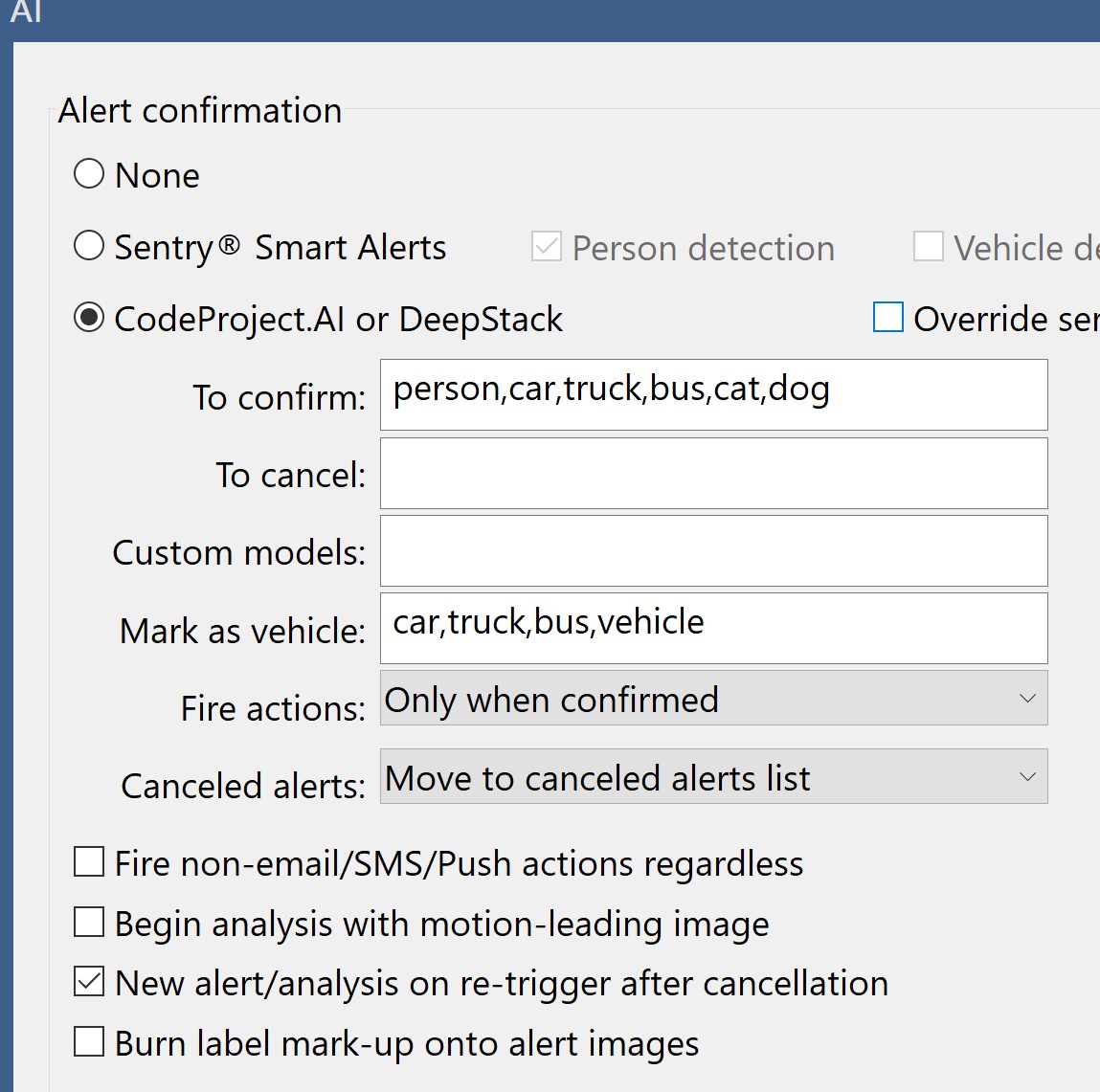Click the Fire actions dropdown arrow
The height and width of the screenshot is (1092, 1100).
(x=1027, y=699)
